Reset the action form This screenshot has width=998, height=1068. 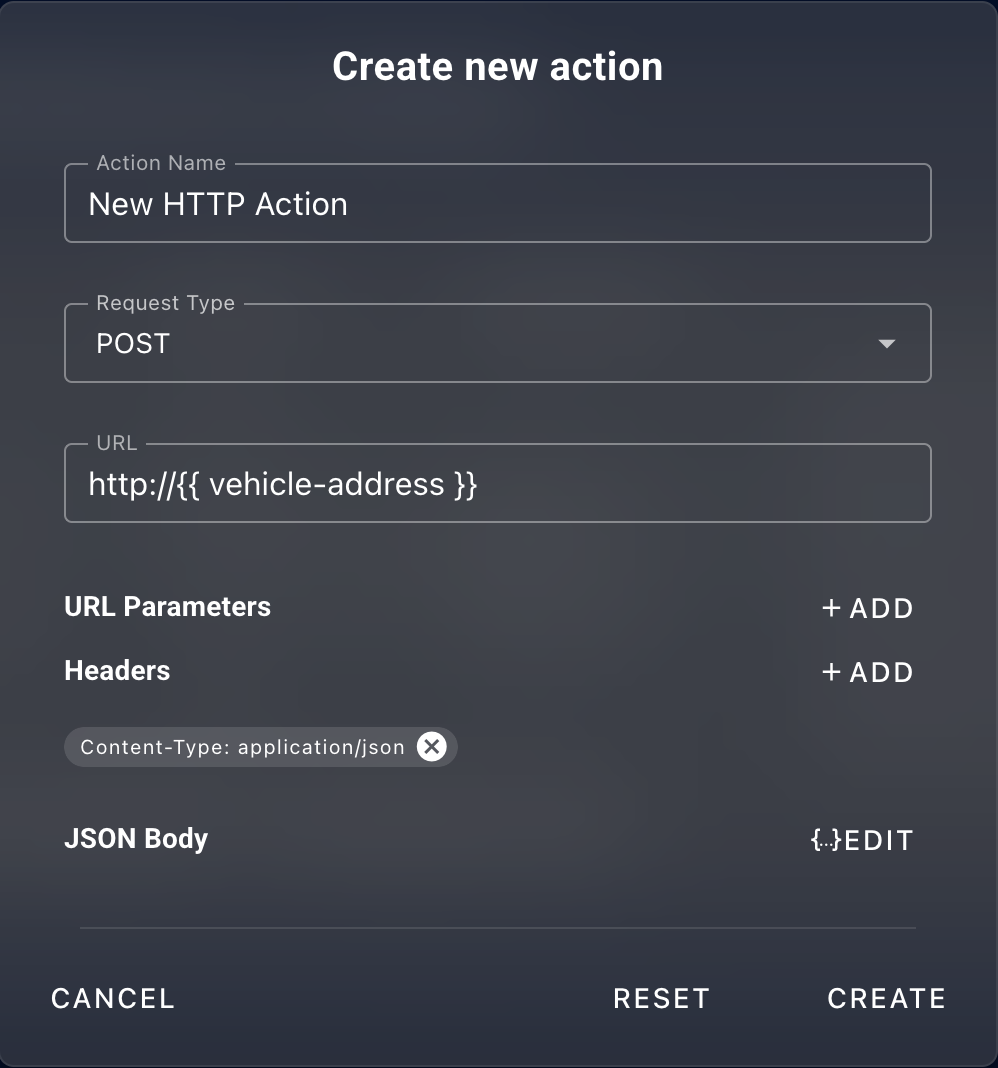[661, 998]
